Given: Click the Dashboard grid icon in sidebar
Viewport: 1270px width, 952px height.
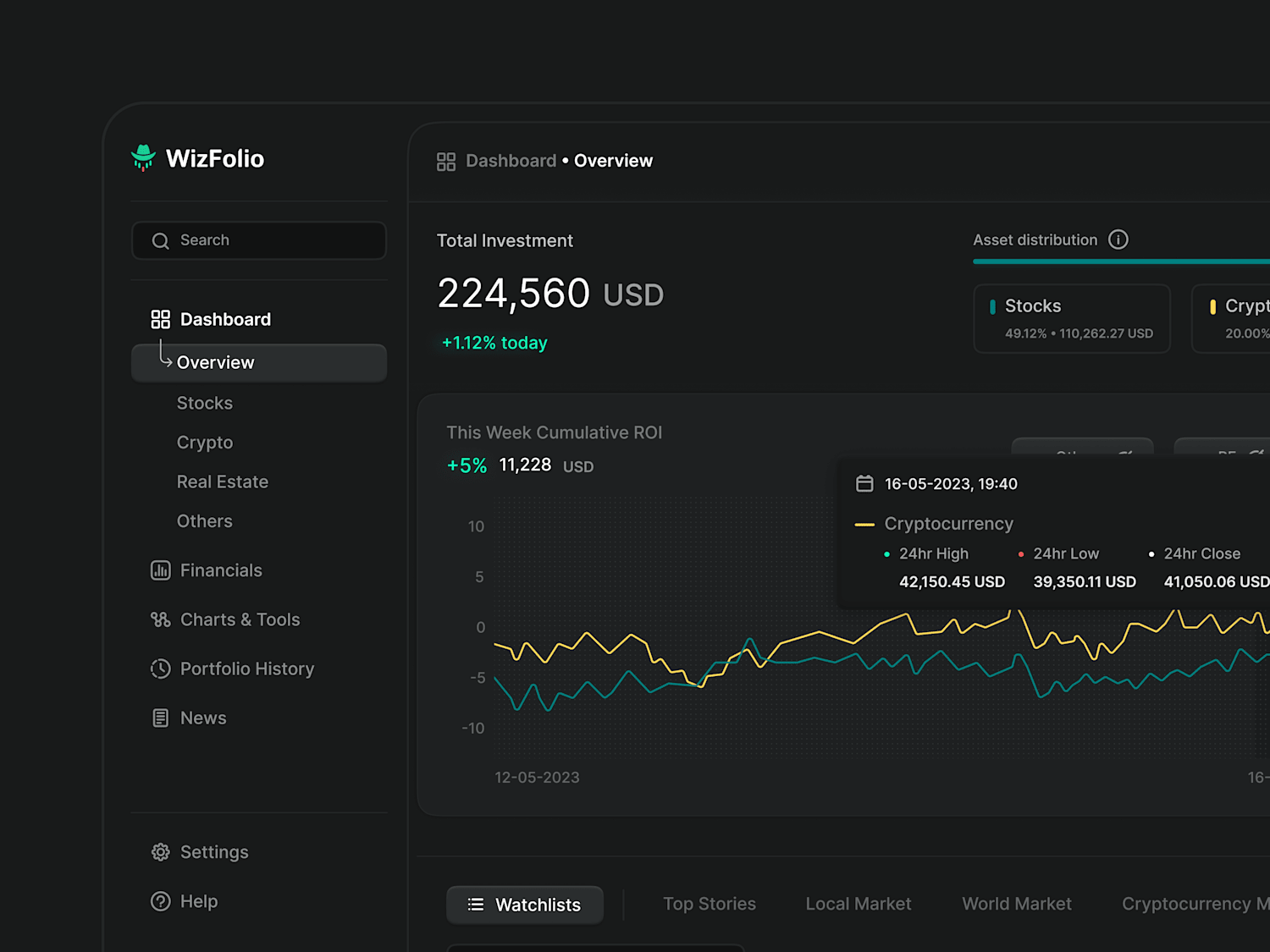Looking at the screenshot, I should point(160,319).
